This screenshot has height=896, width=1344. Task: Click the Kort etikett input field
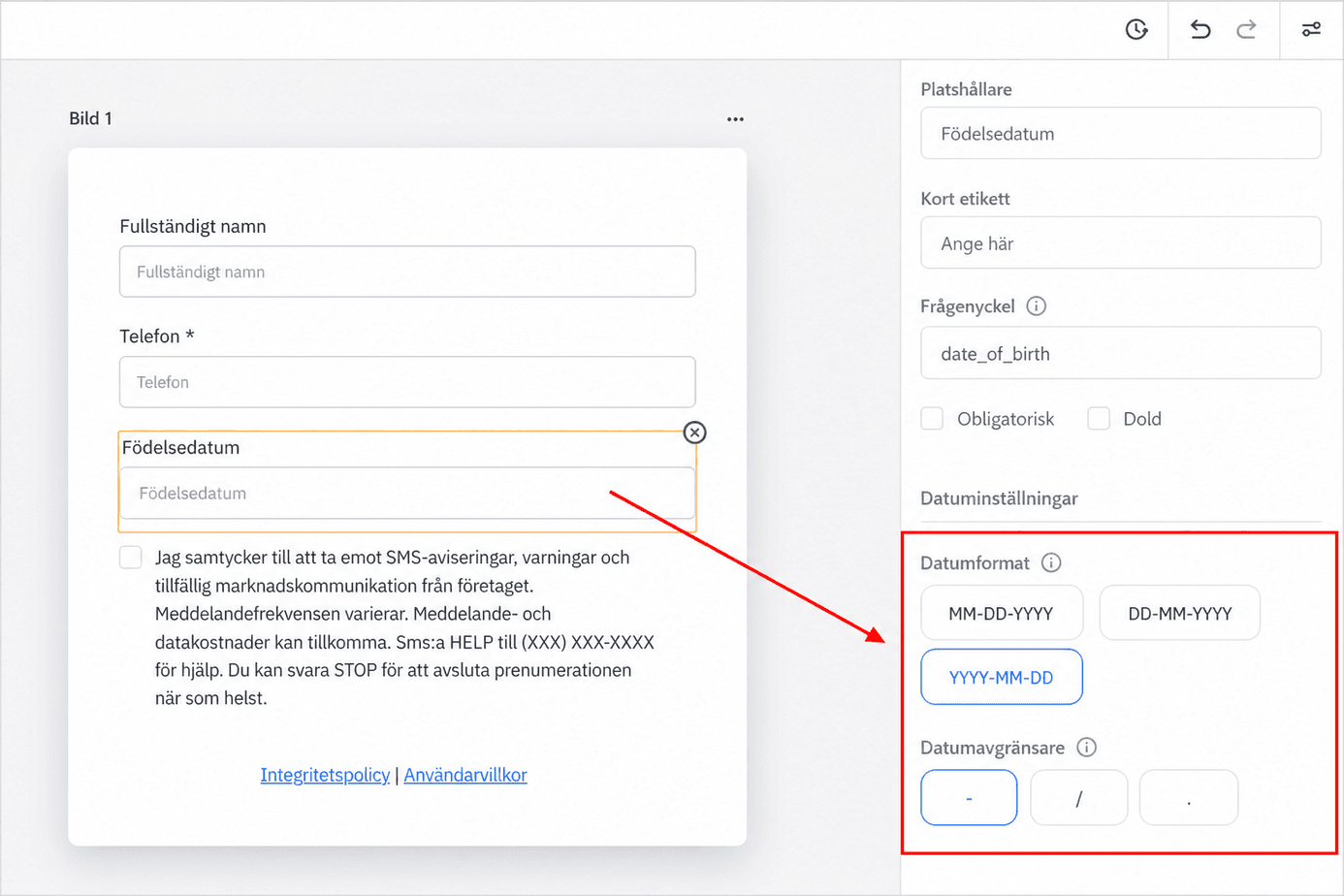pos(1121,242)
